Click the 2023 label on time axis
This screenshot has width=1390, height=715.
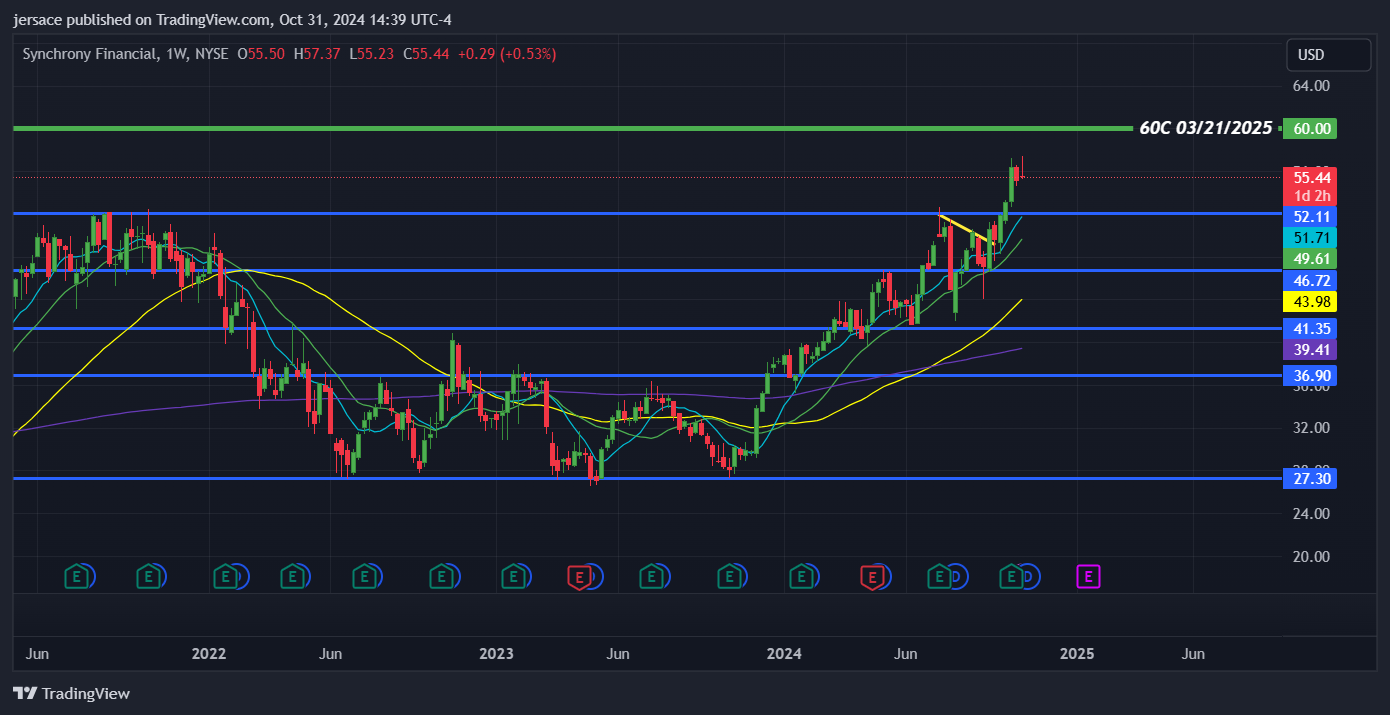click(496, 654)
